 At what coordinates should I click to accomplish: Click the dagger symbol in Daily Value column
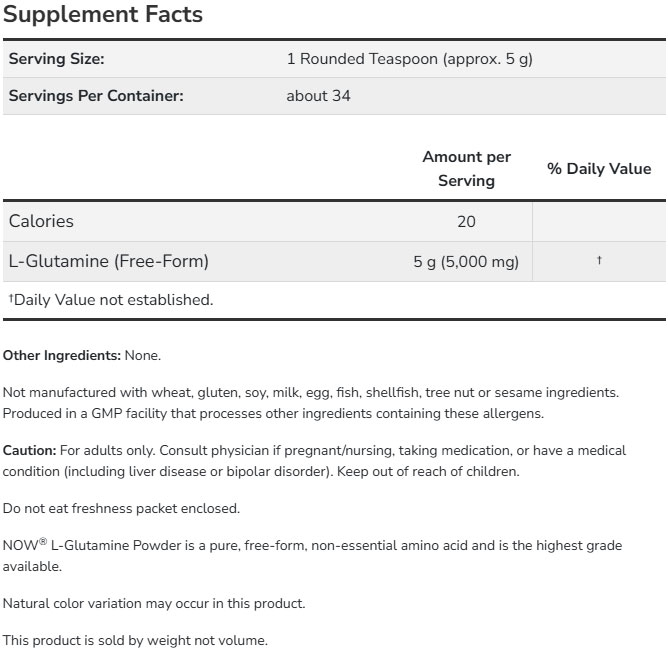[x=599, y=260]
